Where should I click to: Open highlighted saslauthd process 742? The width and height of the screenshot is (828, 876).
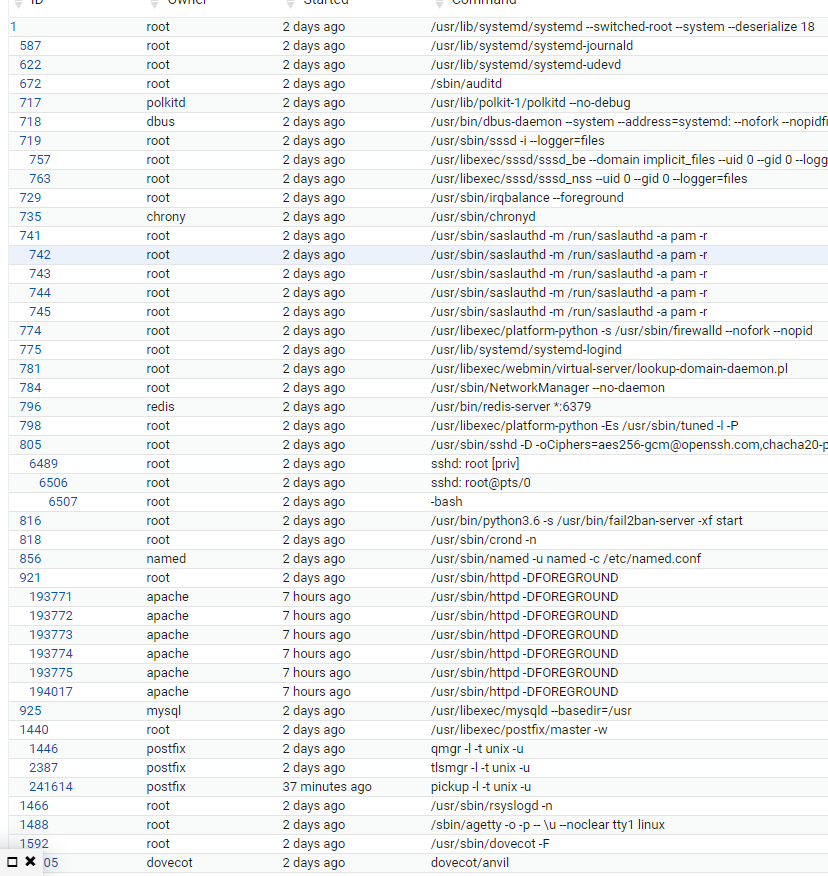pos(40,255)
